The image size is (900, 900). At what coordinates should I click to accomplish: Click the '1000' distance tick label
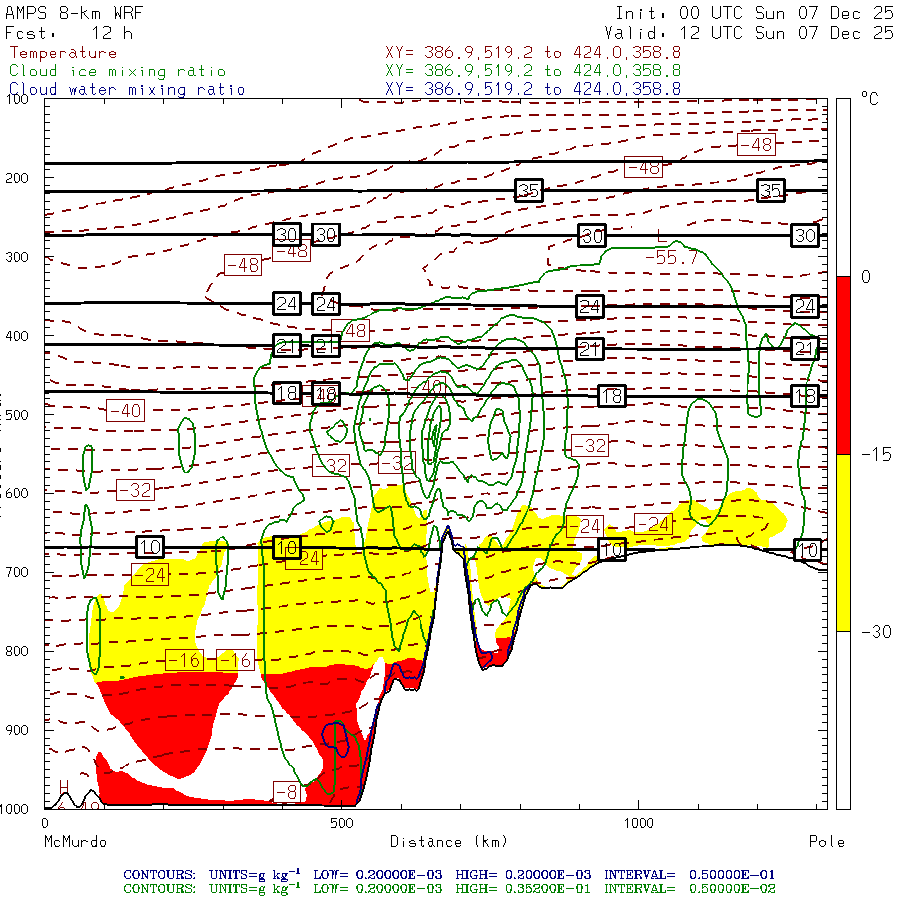coord(638,823)
